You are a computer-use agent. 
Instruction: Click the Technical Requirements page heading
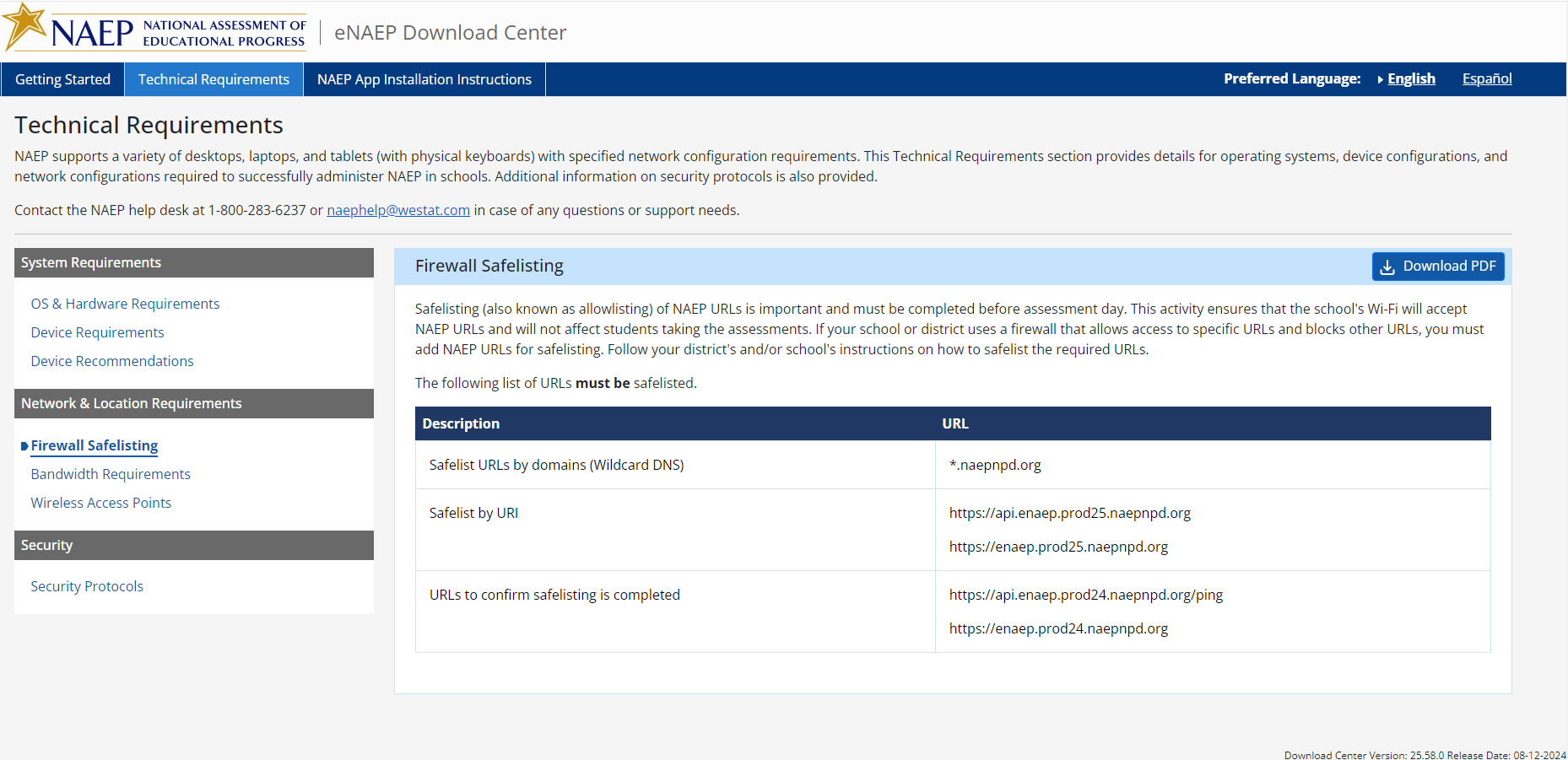point(149,125)
